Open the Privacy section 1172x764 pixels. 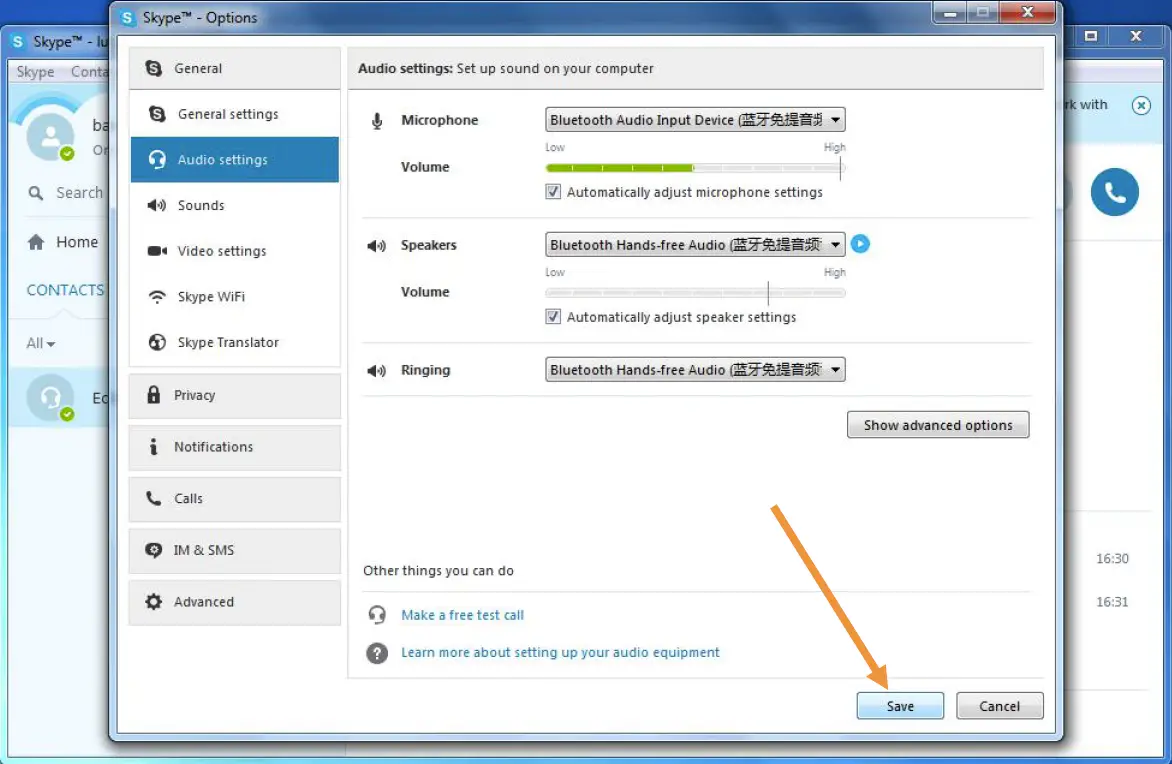tap(234, 395)
